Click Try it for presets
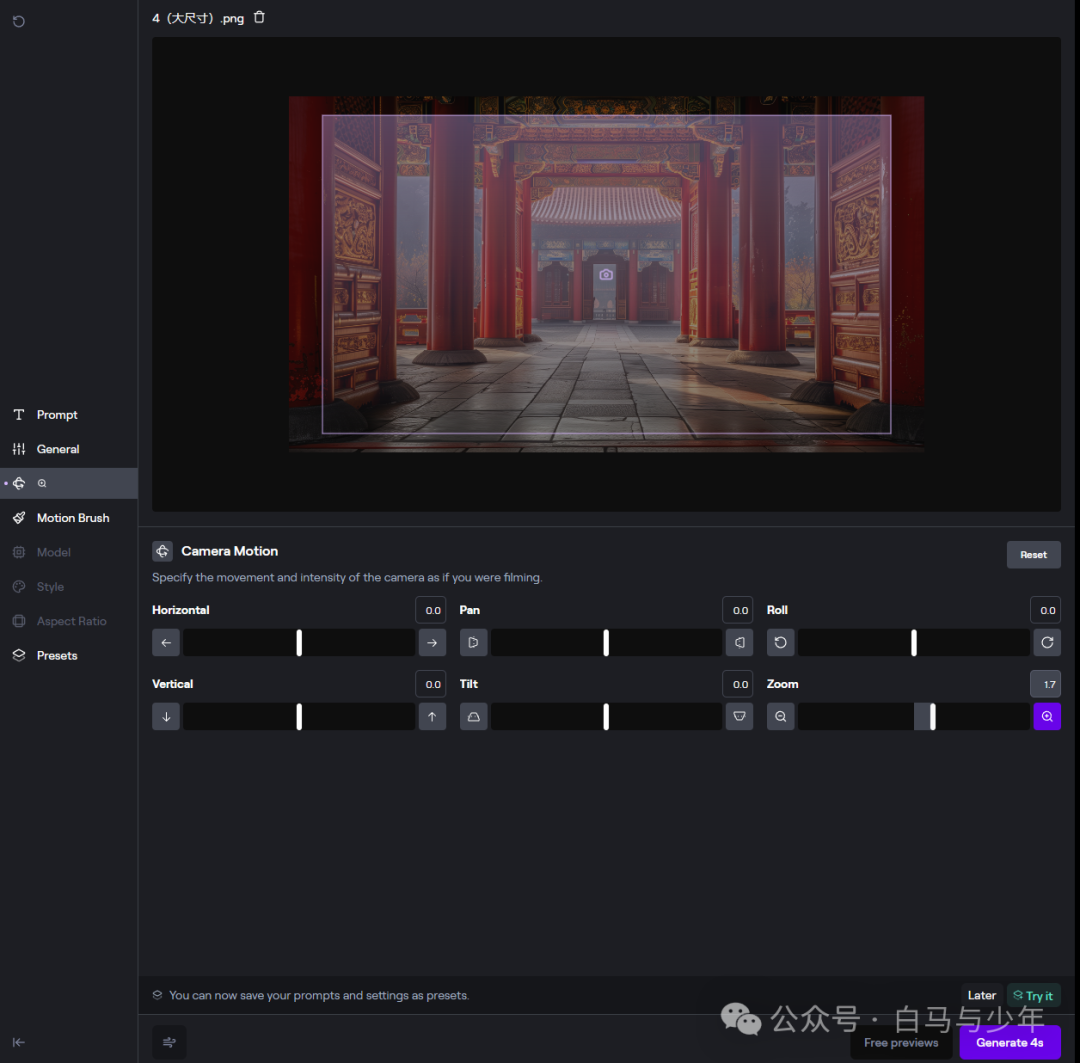The width and height of the screenshot is (1080, 1063). pyautogui.click(x=1033, y=995)
